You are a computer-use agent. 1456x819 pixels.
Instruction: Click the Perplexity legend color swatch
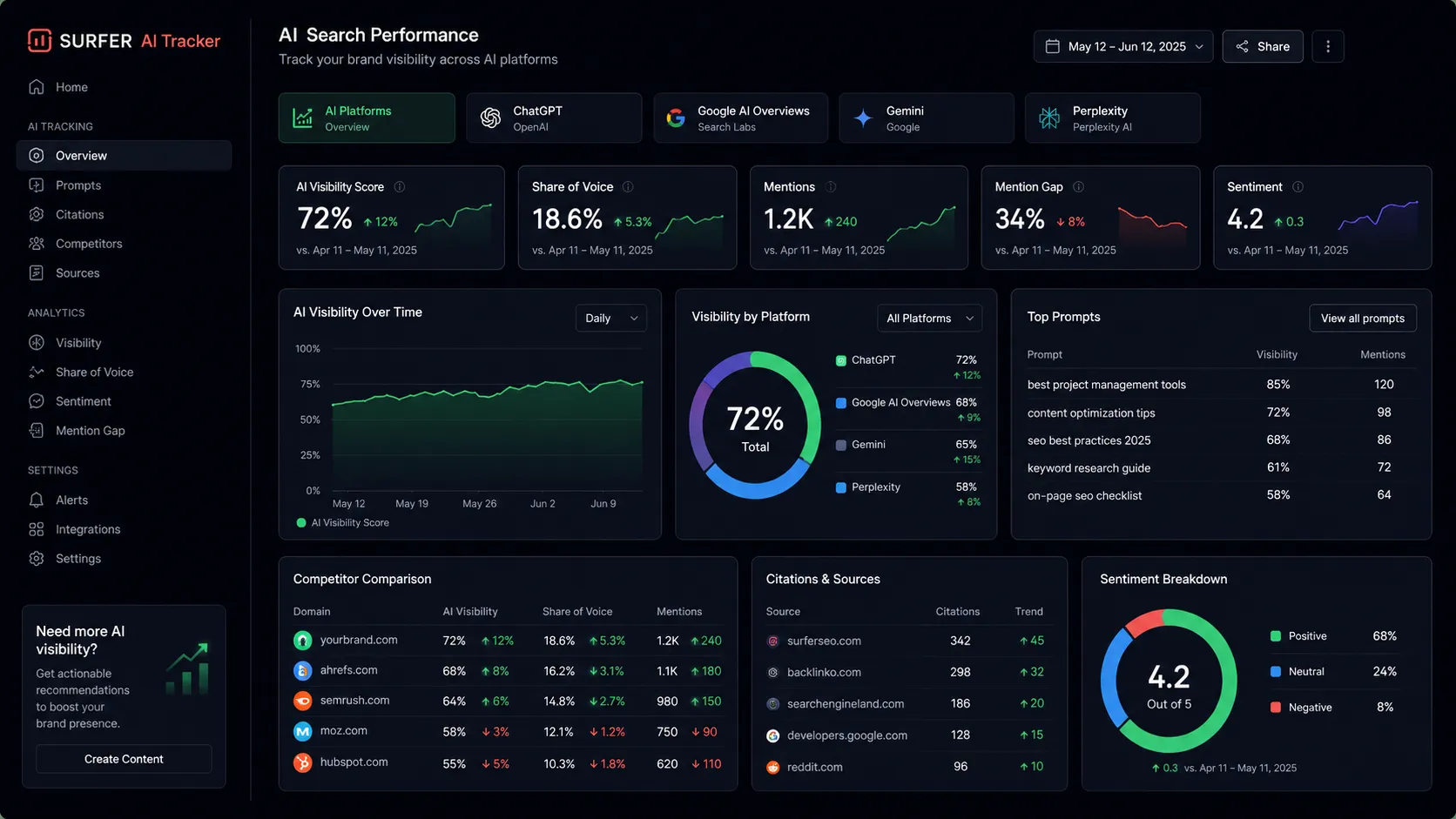pos(841,487)
